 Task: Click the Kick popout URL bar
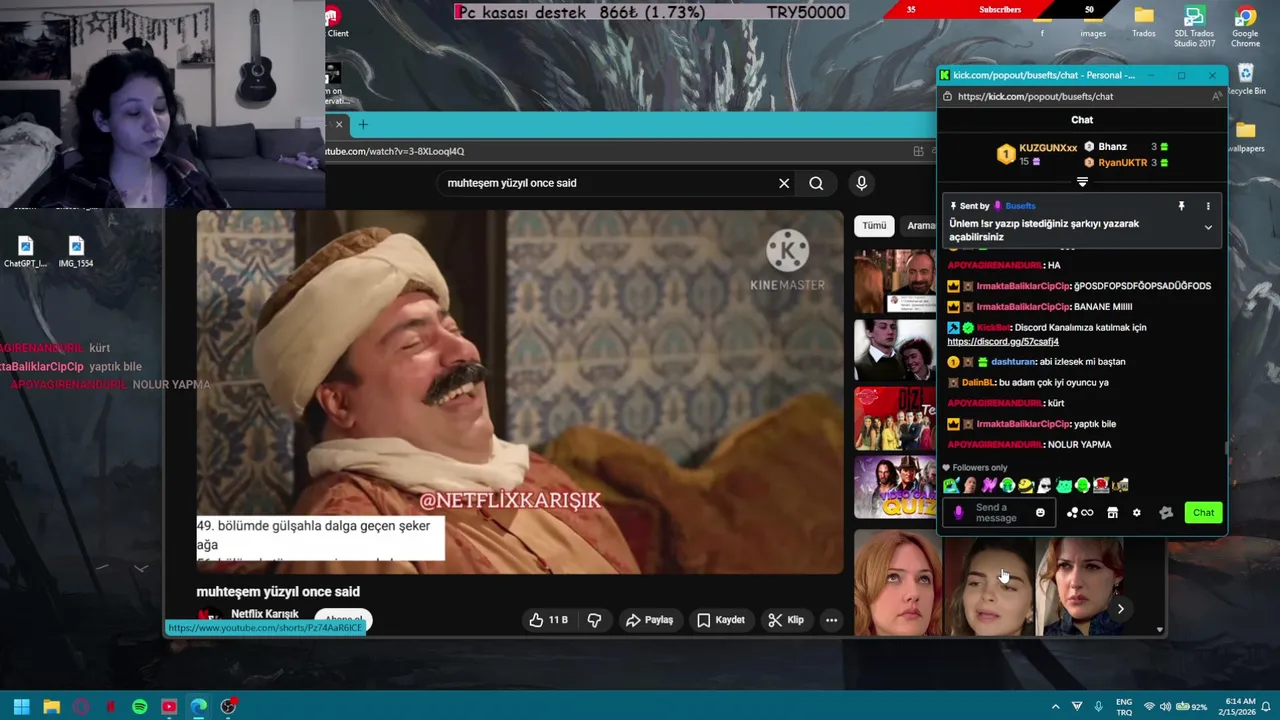coord(1035,96)
